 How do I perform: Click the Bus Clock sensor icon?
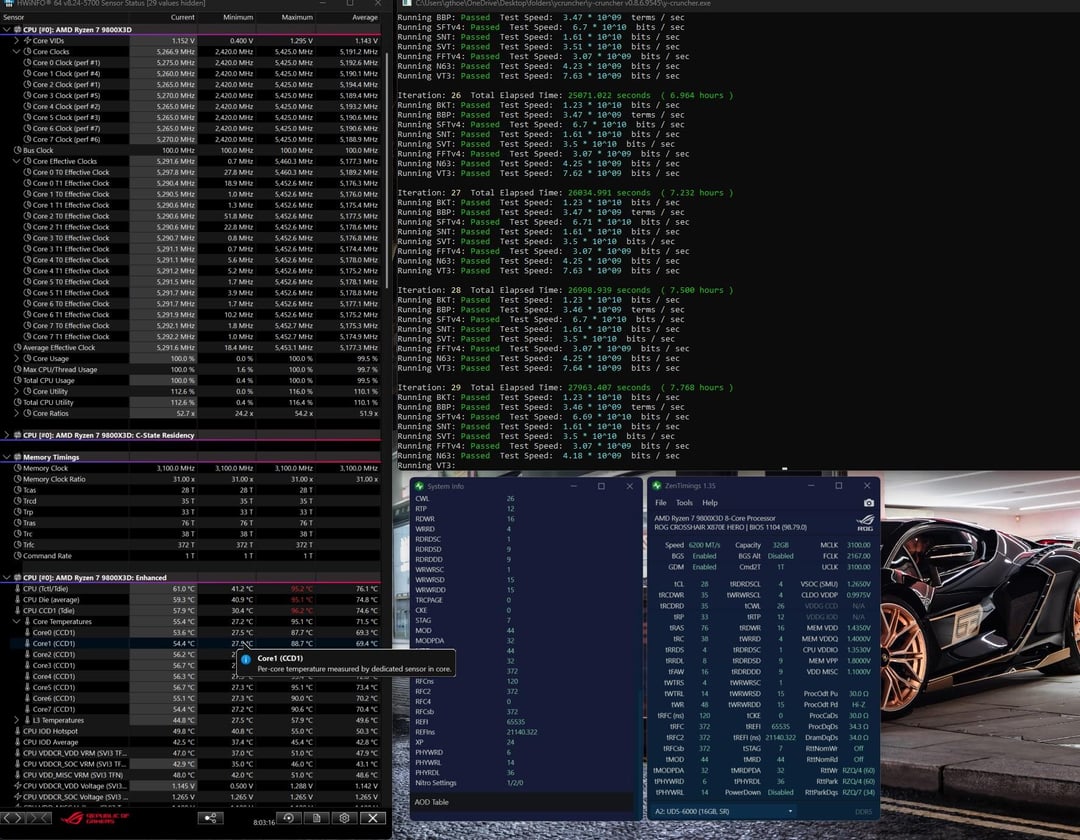click(17, 150)
